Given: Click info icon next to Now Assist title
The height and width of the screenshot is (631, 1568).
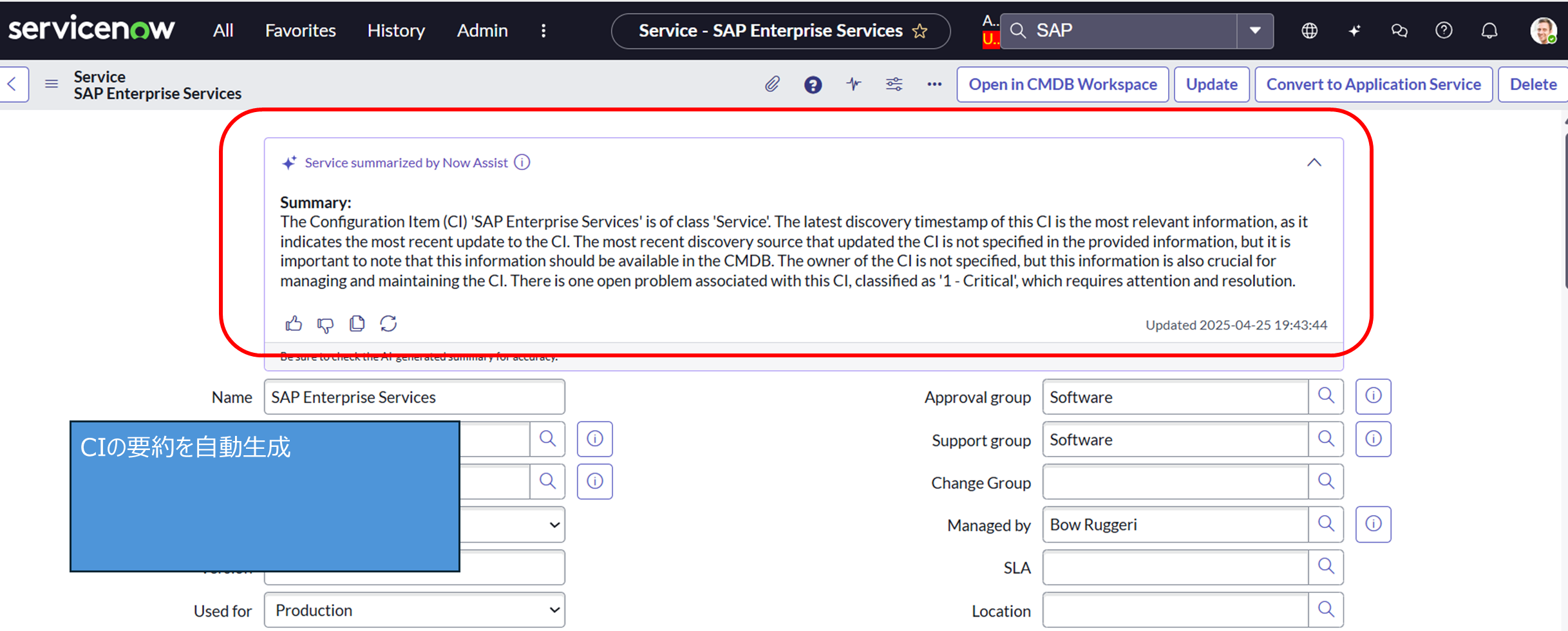Looking at the screenshot, I should point(522,162).
